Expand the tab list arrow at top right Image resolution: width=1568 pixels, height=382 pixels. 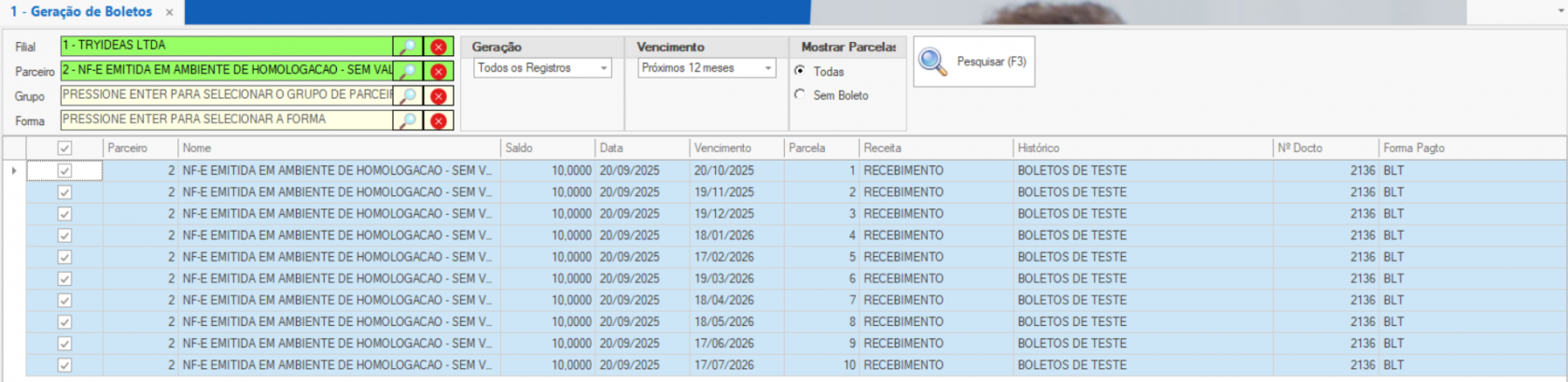point(1561,10)
